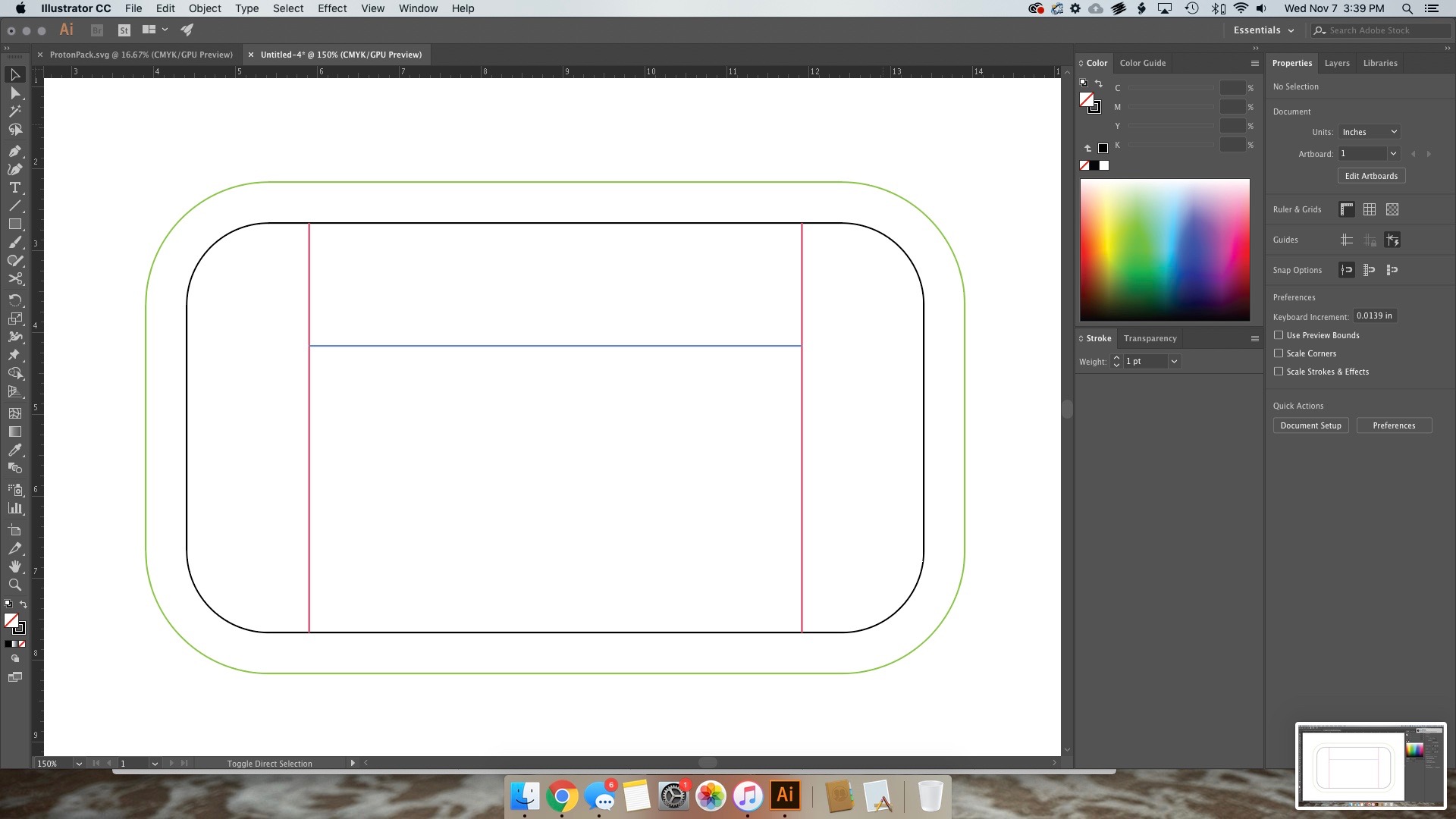Enable Use Preview Bounds checkbox
The width and height of the screenshot is (1456, 819).
(1279, 335)
